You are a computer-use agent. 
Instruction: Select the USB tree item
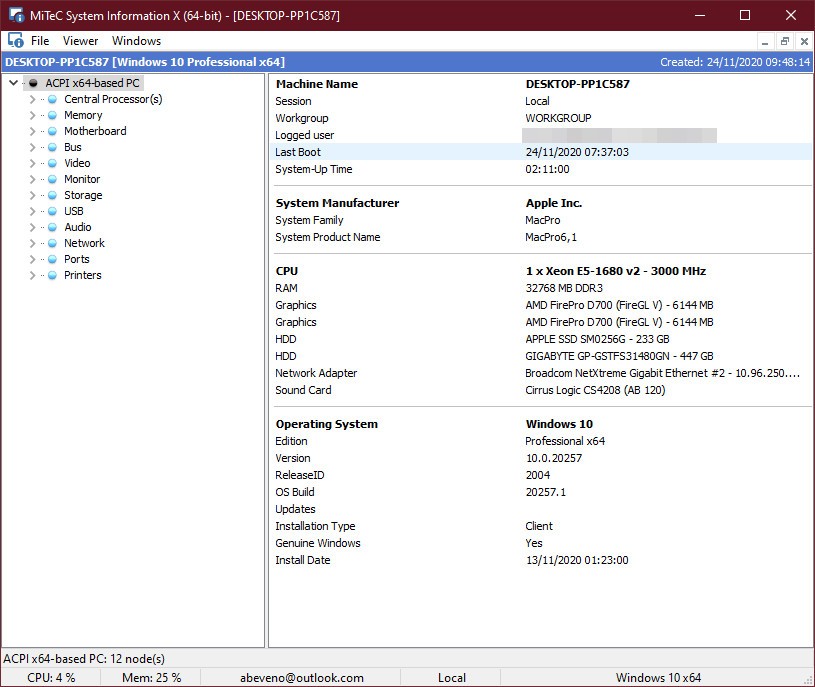pyautogui.click(x=73, y=212)
